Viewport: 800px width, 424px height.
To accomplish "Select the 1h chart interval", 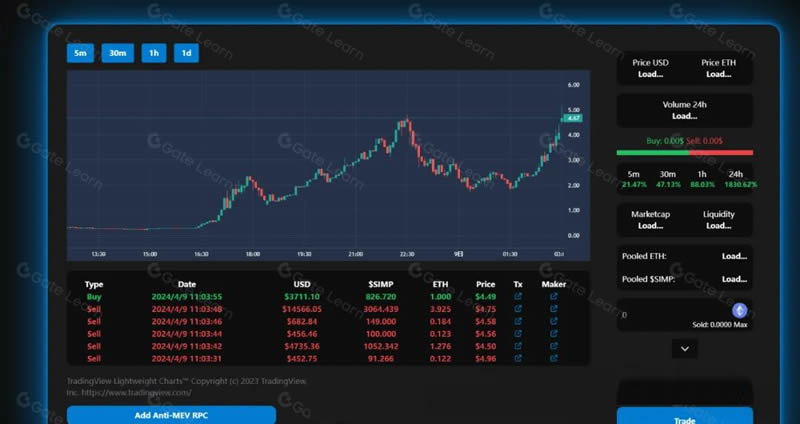I will point(153,53).
